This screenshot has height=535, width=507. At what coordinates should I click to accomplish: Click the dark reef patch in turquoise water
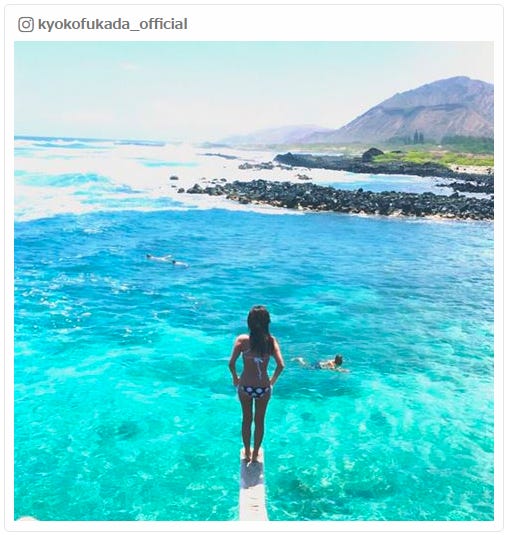pyautogui.click(x=118, y=431)
